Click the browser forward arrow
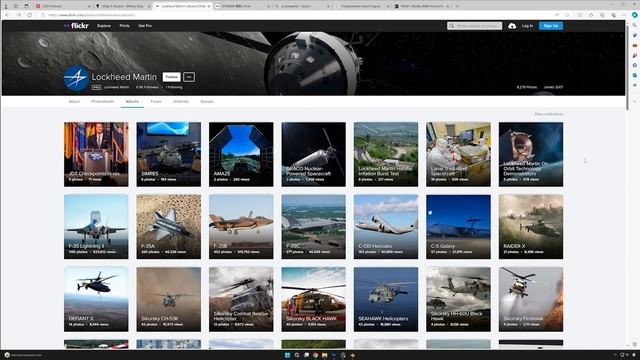Viewport: 640px width, 360px height. coord(18,15)
